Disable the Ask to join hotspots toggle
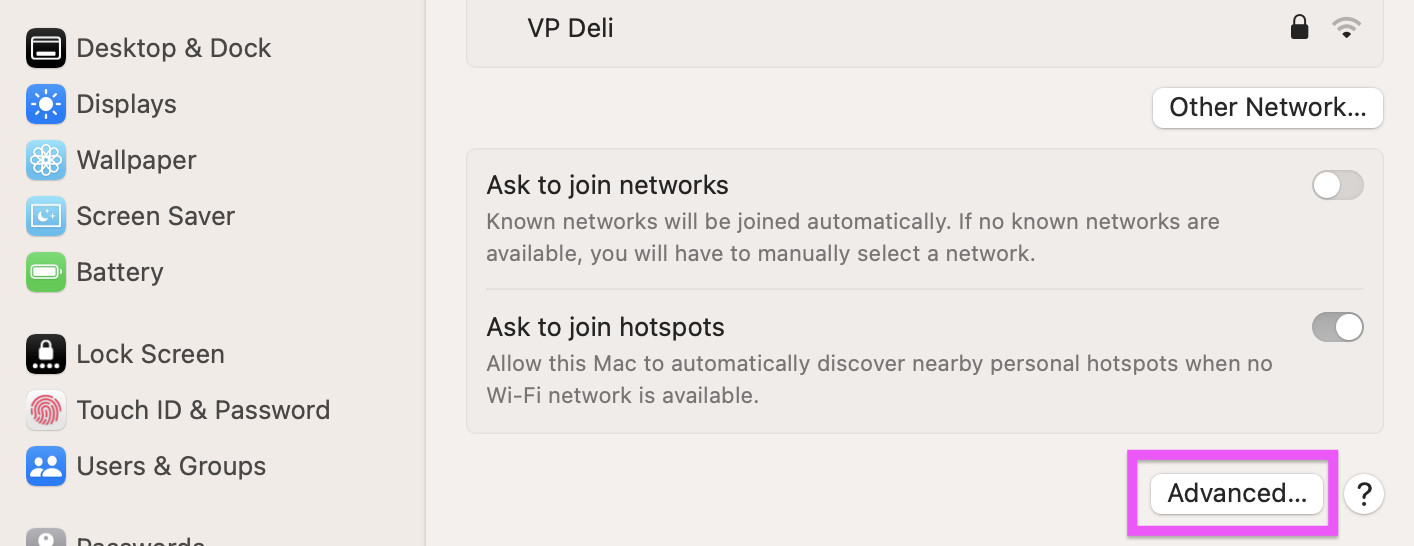 pyautogui.click(x=1337, y=327)
